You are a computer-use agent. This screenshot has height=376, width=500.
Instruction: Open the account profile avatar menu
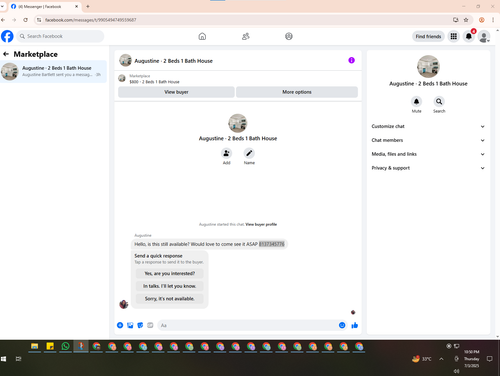click(x=484, y=36)
